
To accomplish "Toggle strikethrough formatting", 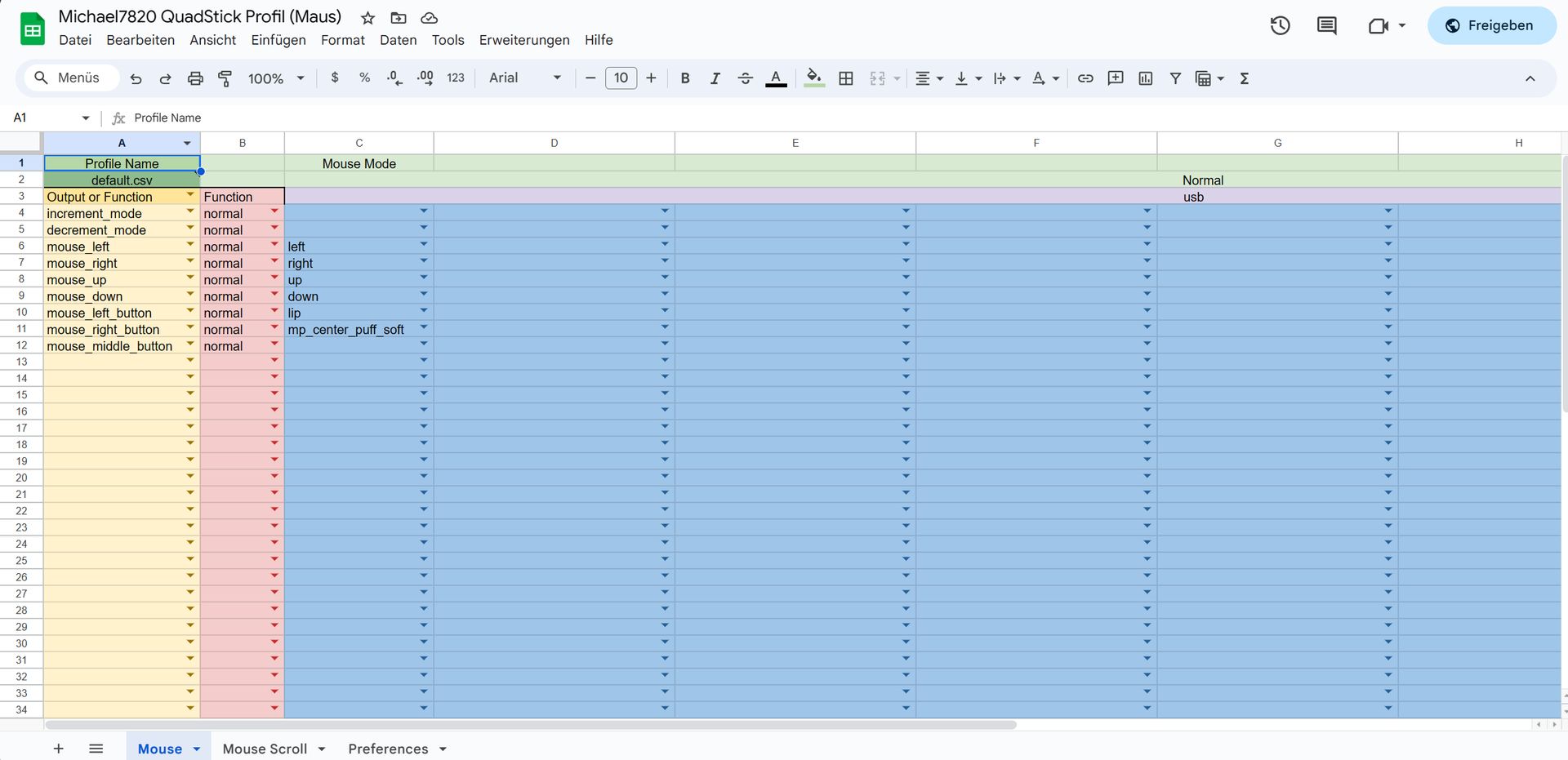I will tap(745, 78).
